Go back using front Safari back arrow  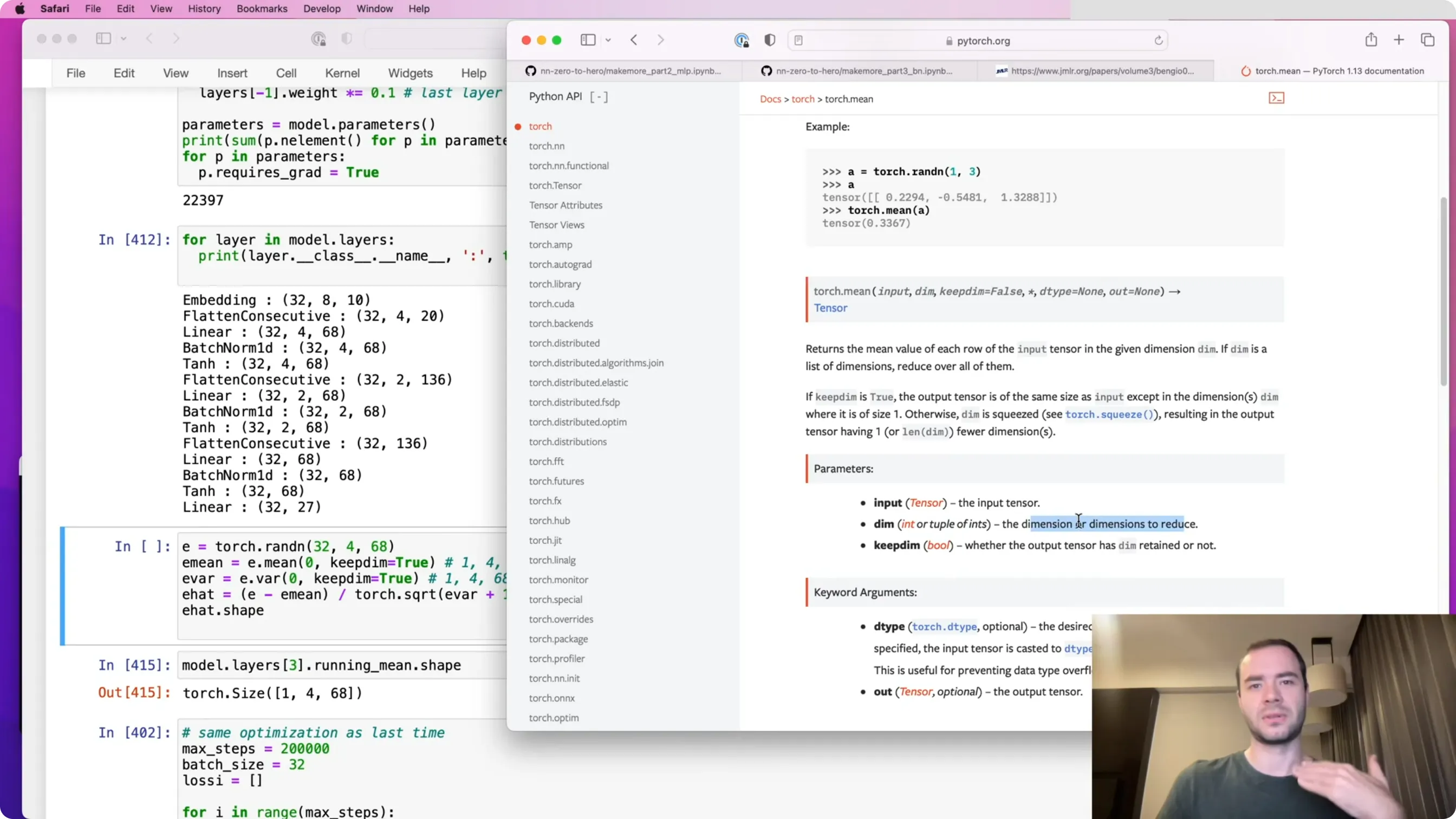pos(634,40)
